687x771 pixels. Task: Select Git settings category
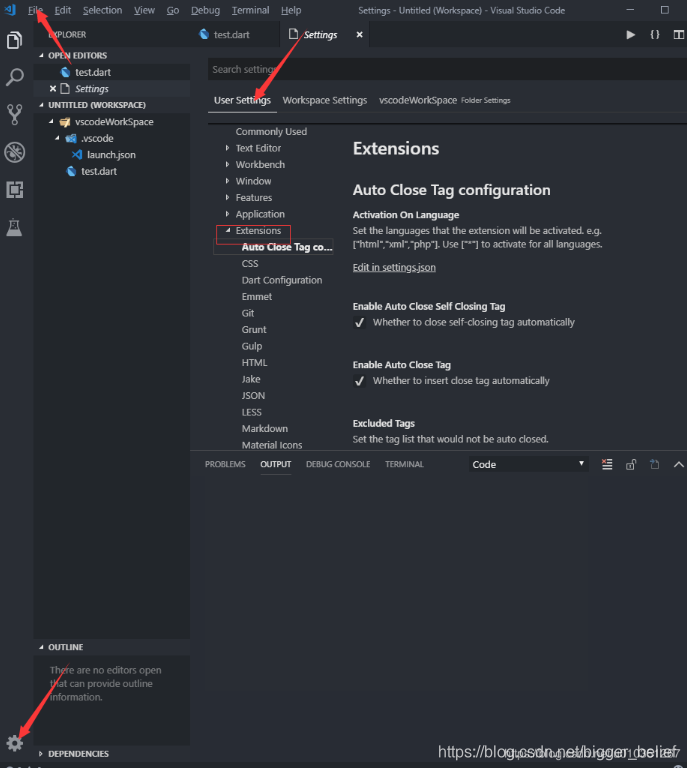coord(248,313)
